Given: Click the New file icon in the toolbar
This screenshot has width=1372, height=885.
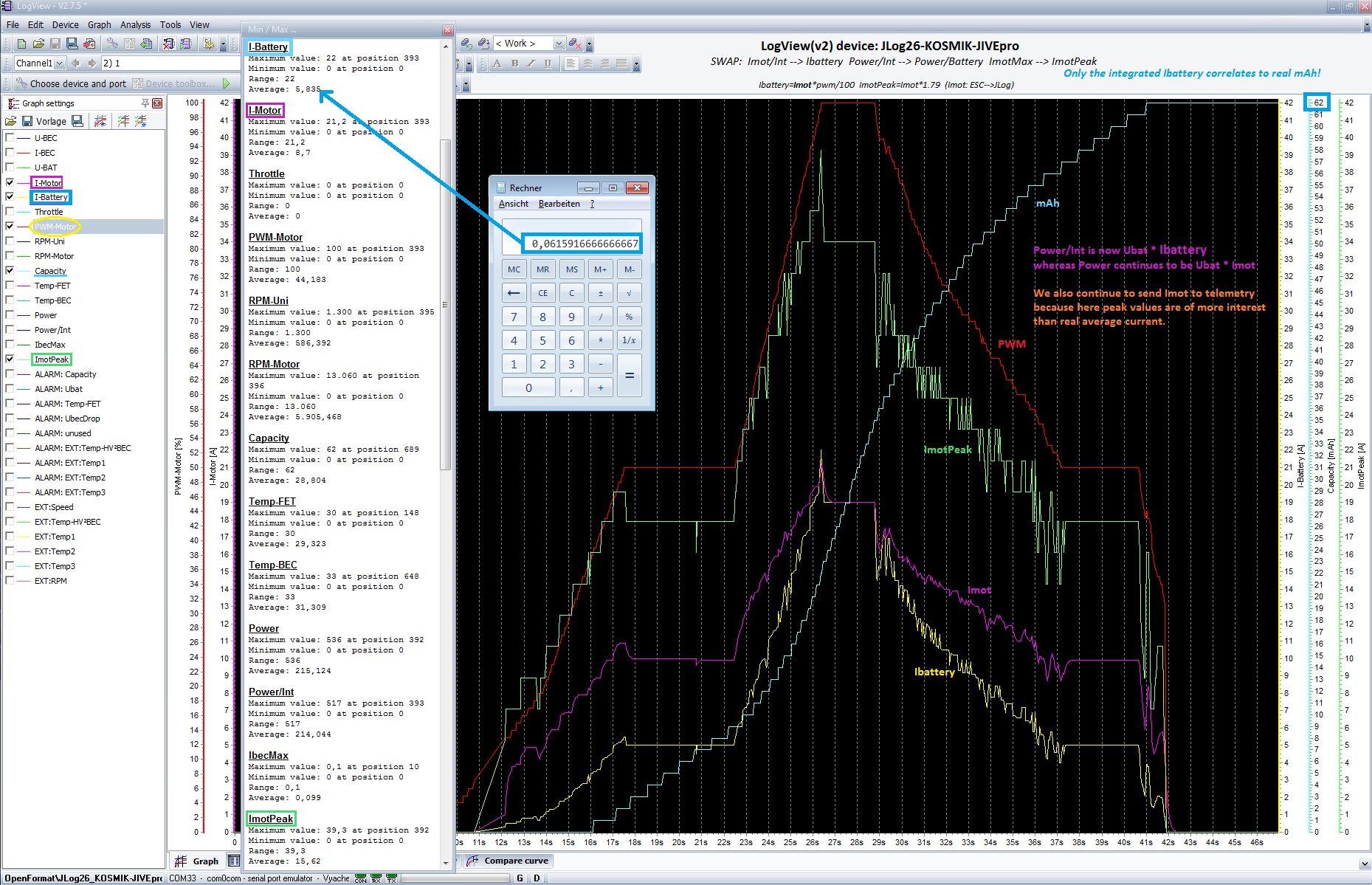Looking at the screenshot, I should pyautogui.click(x=21, y=44).
